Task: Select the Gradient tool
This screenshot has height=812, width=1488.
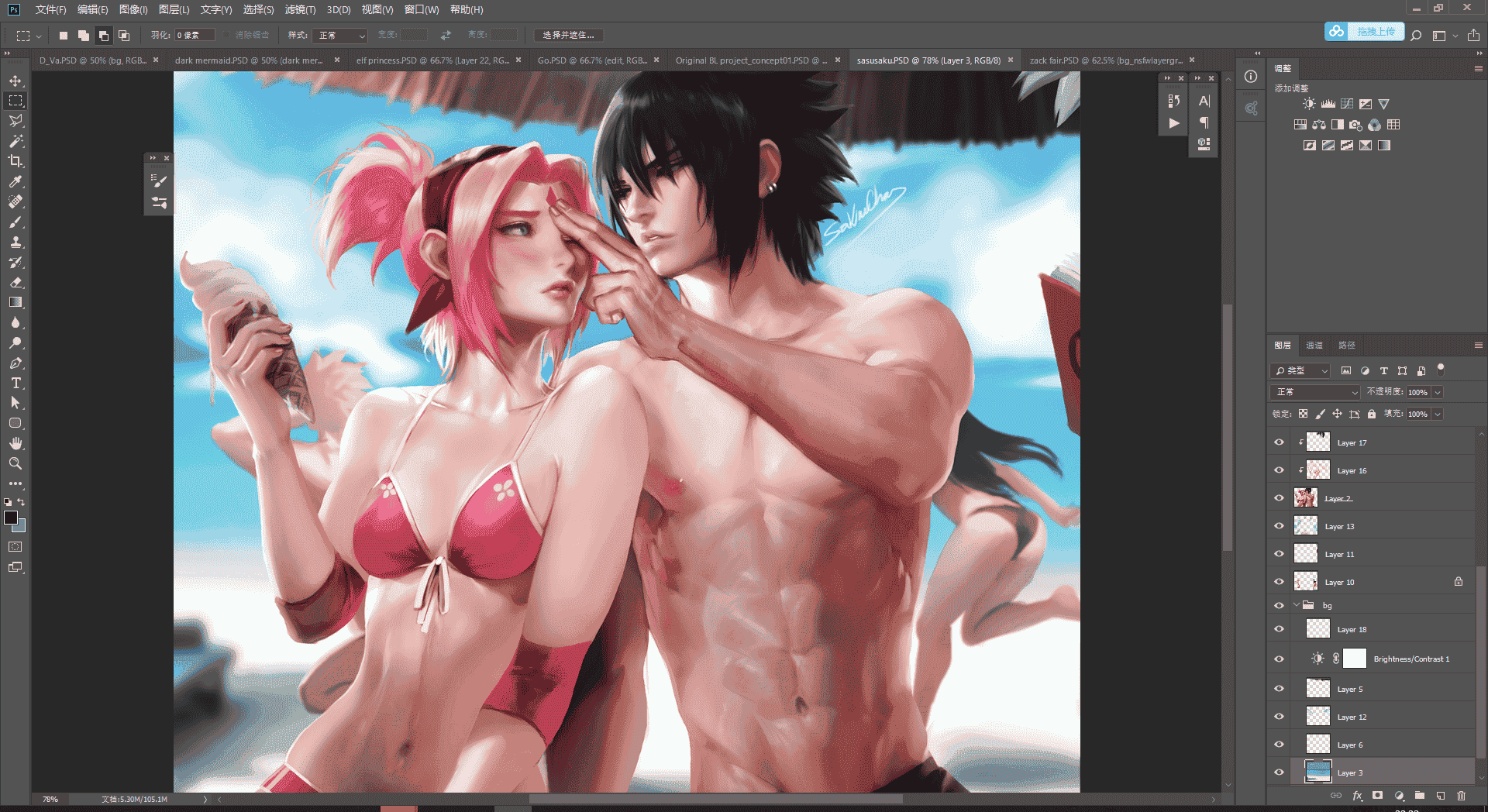Action: tap(15, 302)
